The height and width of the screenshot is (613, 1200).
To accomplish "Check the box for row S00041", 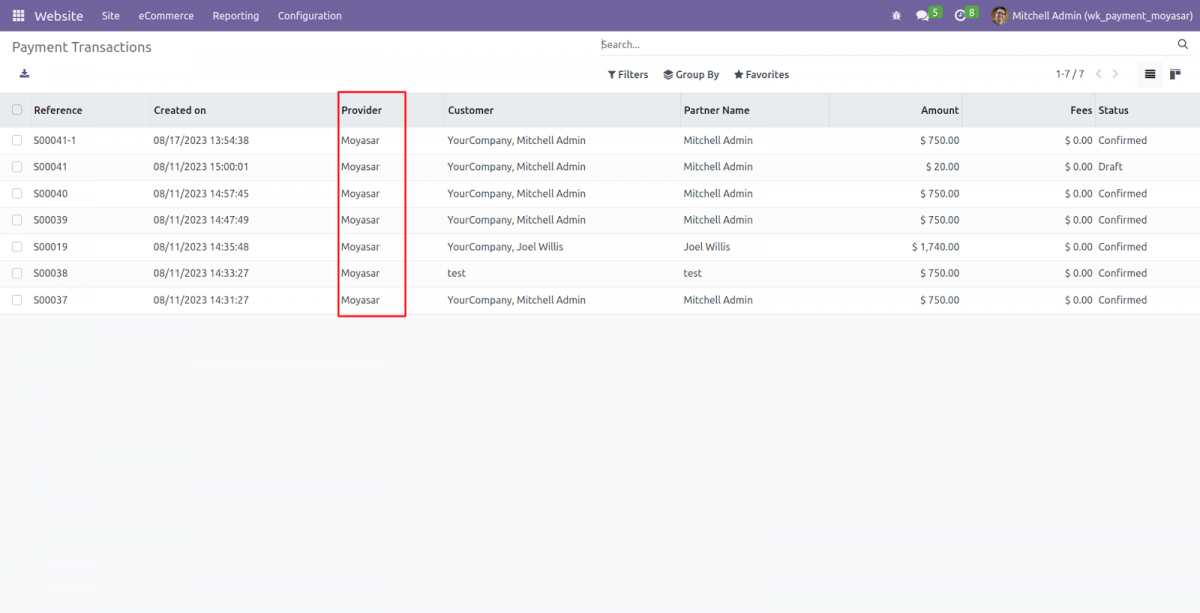I will [x=17, y=167].
